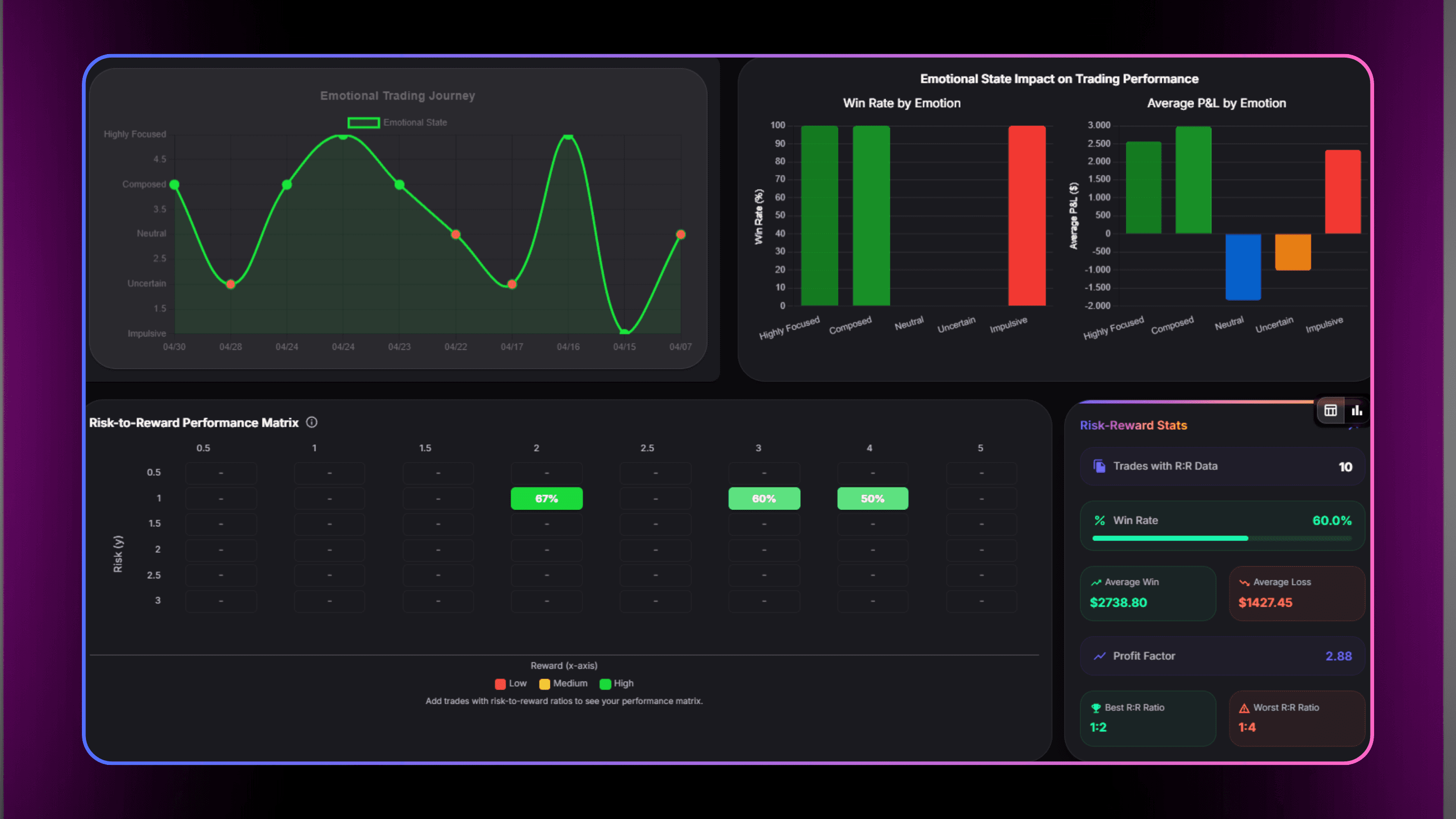Click the downward trend icon beside Average Loss
The height and width of the screenshot is (819, 1456).
tap(1244, 582)
